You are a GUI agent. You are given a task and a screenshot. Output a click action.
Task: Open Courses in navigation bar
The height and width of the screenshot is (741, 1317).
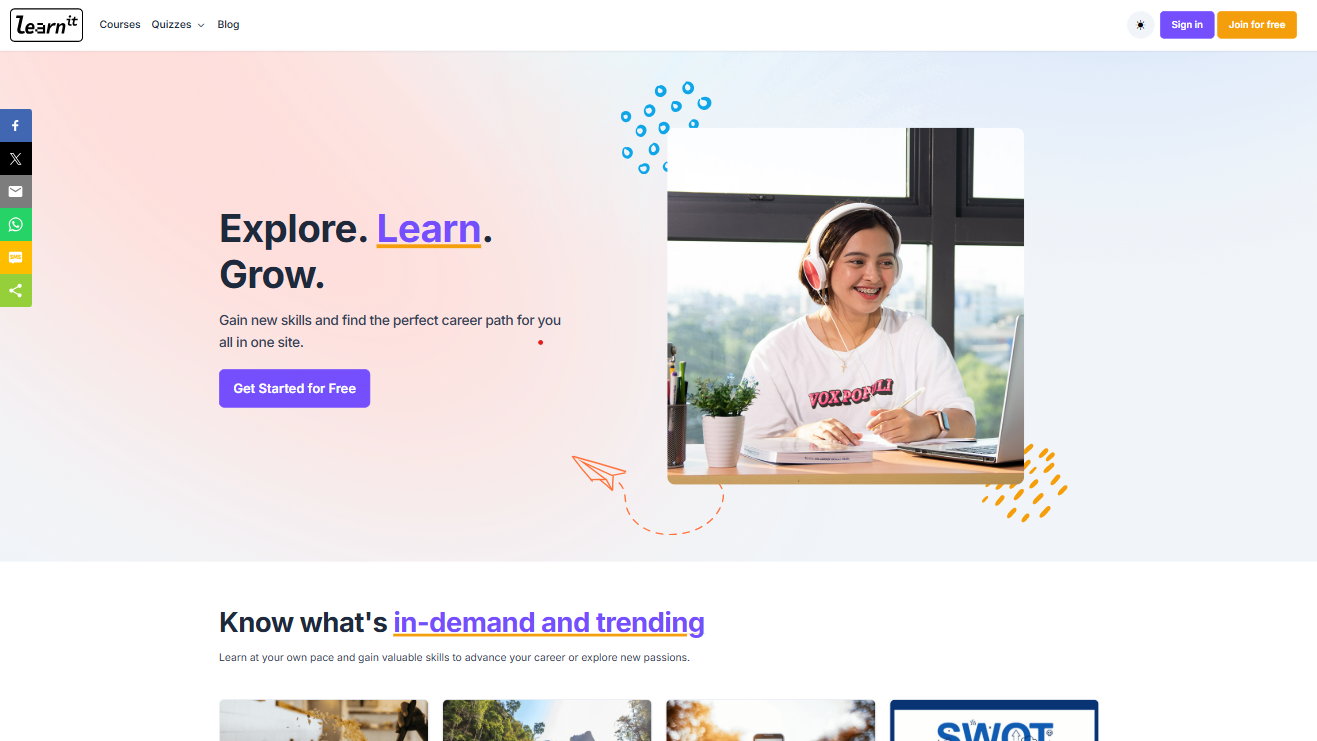pos(120,25)
